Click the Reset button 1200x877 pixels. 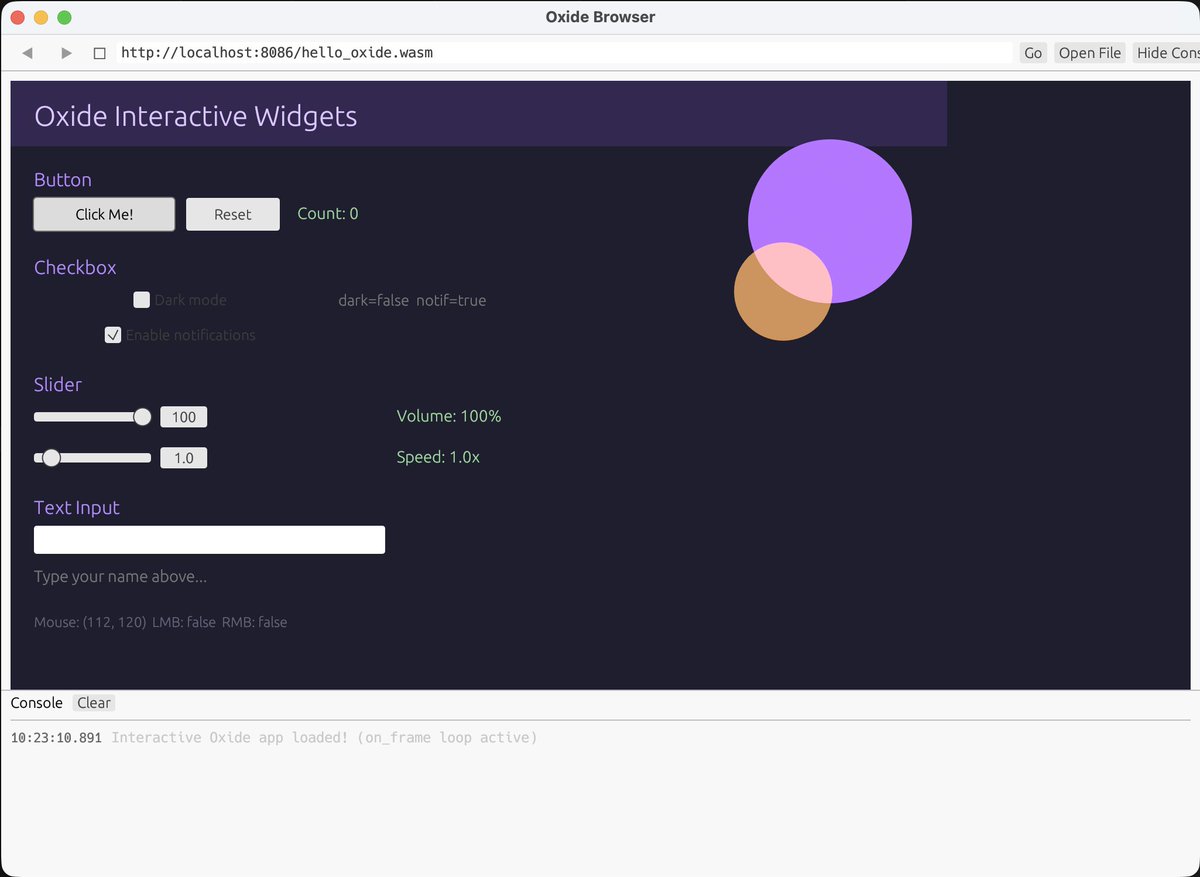pyautogui.click(x=233, y=214)
